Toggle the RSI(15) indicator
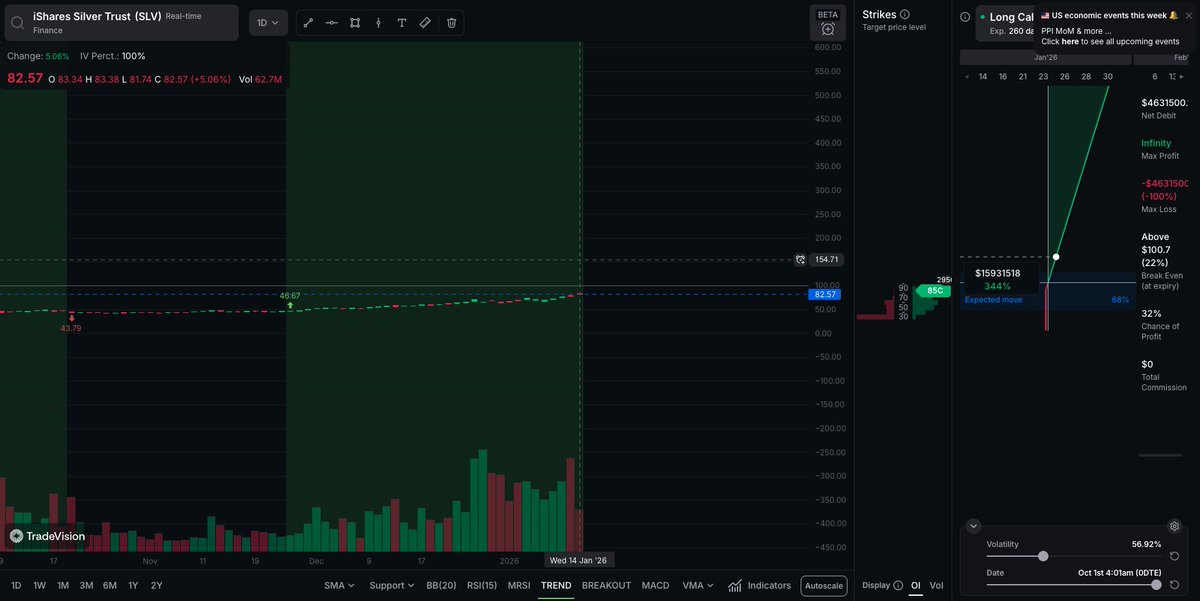1200x601 pixels. click(482, 585)
